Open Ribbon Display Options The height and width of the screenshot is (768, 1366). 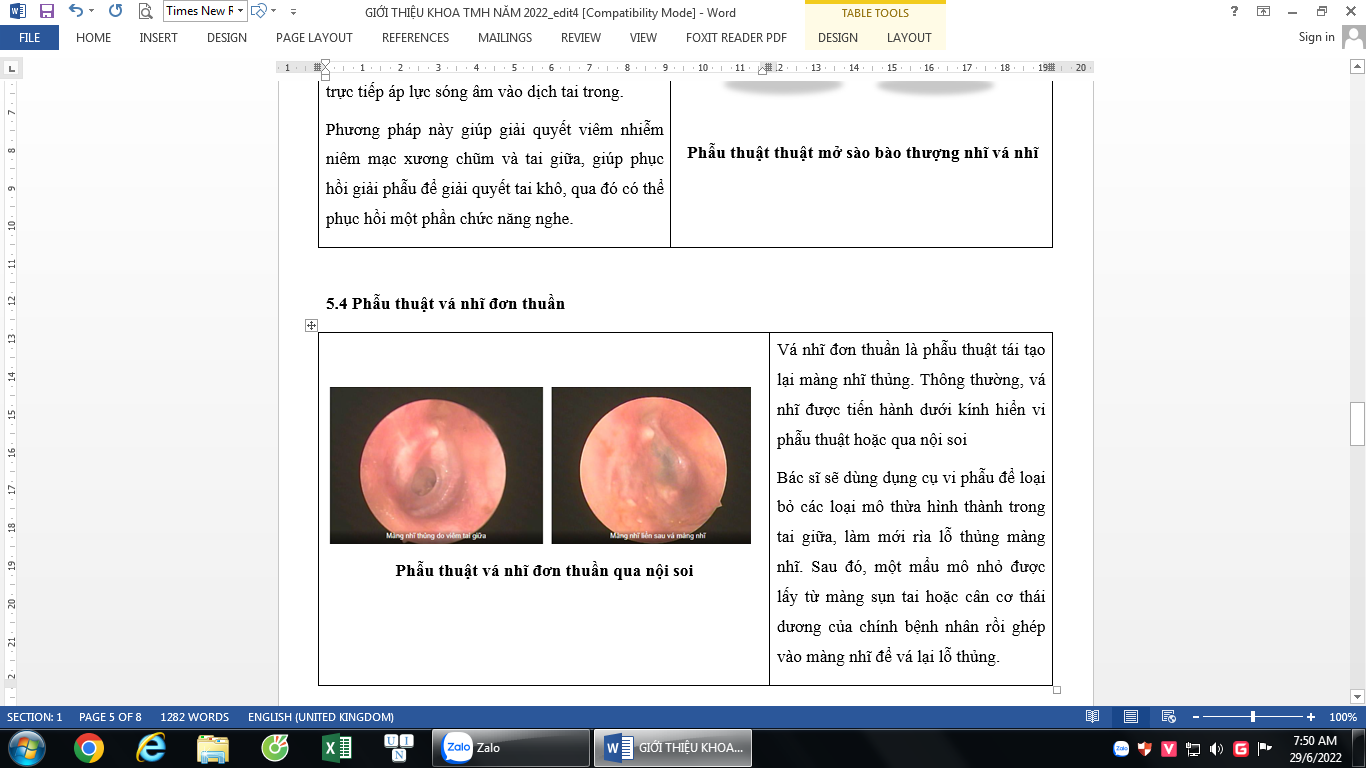pos(1264,11)
